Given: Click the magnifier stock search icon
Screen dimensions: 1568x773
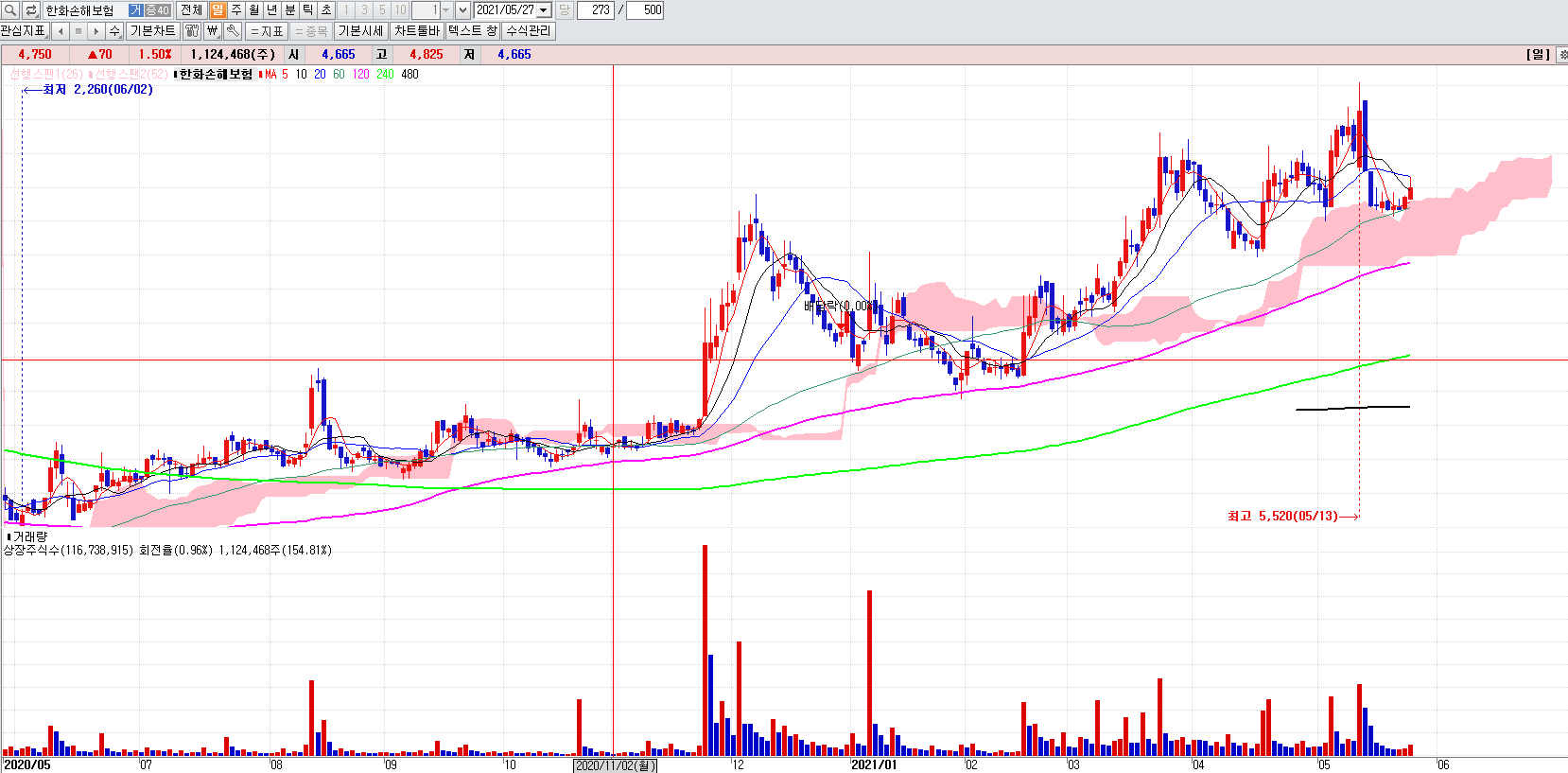Looking at the screenshot, I should 10,9.
